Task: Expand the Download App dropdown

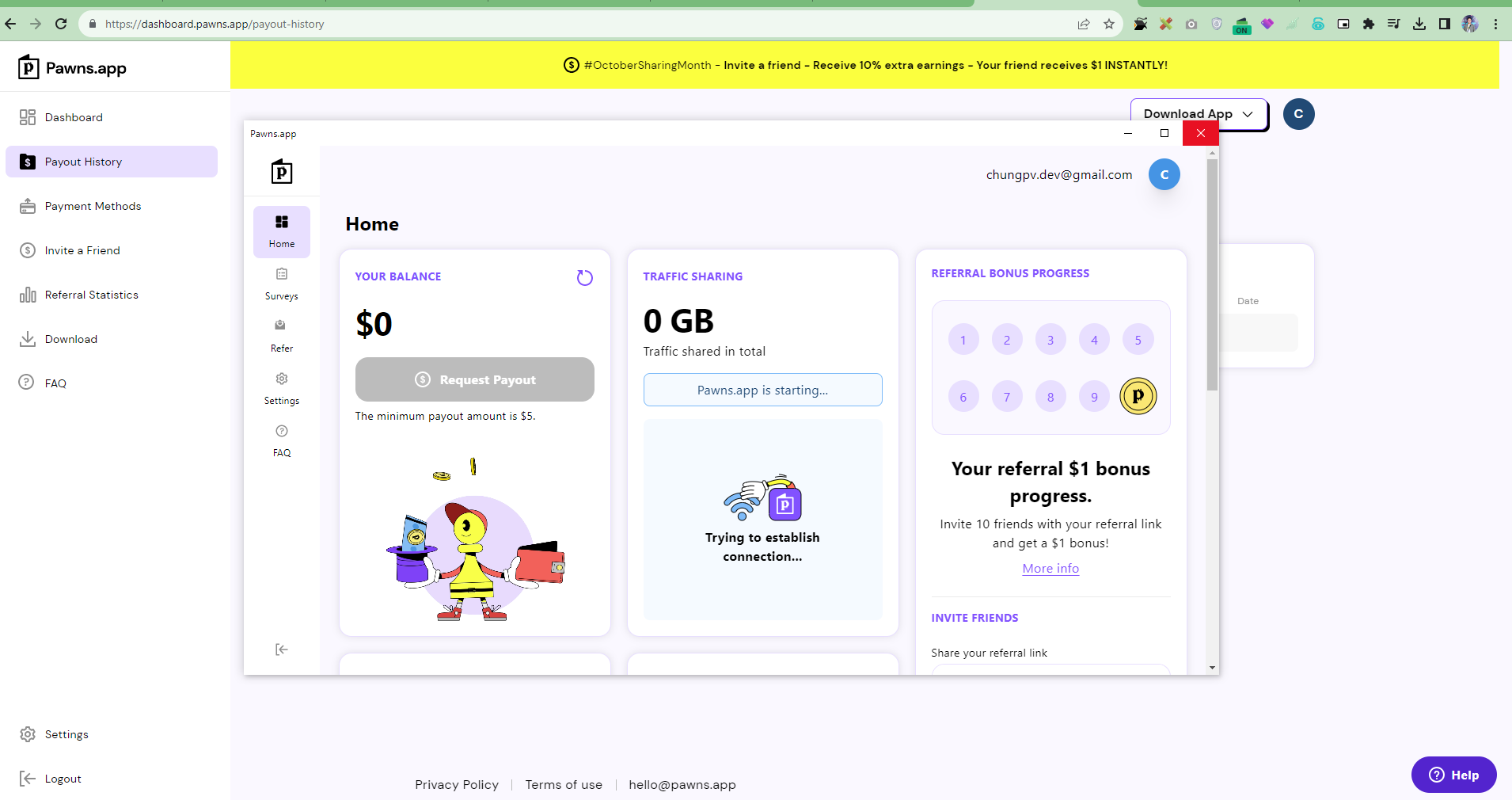Action: [1199, 114]
